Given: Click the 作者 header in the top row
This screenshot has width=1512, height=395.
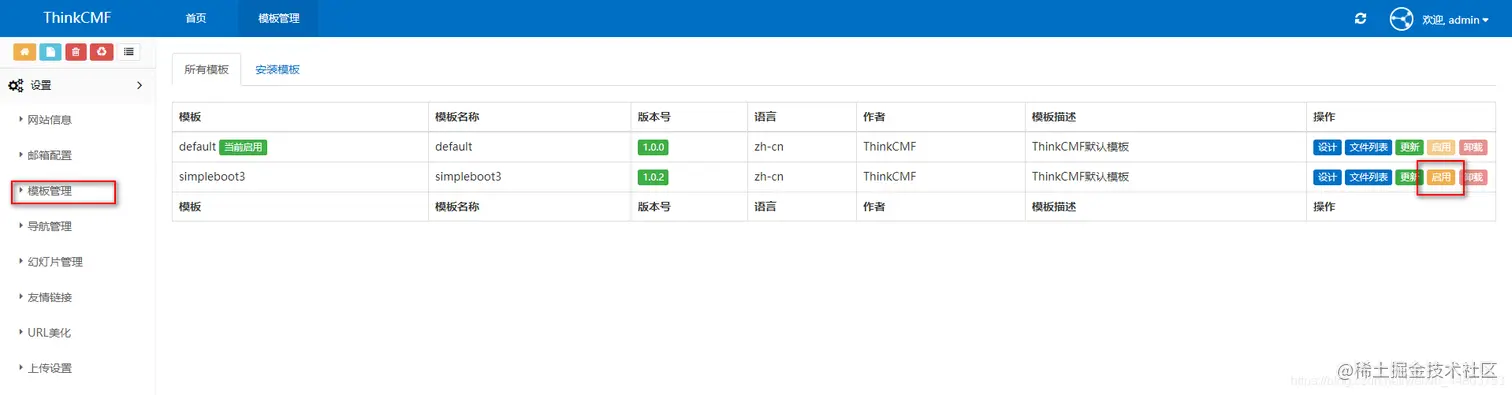Looking at the screenshot, I should pos(874,117).
